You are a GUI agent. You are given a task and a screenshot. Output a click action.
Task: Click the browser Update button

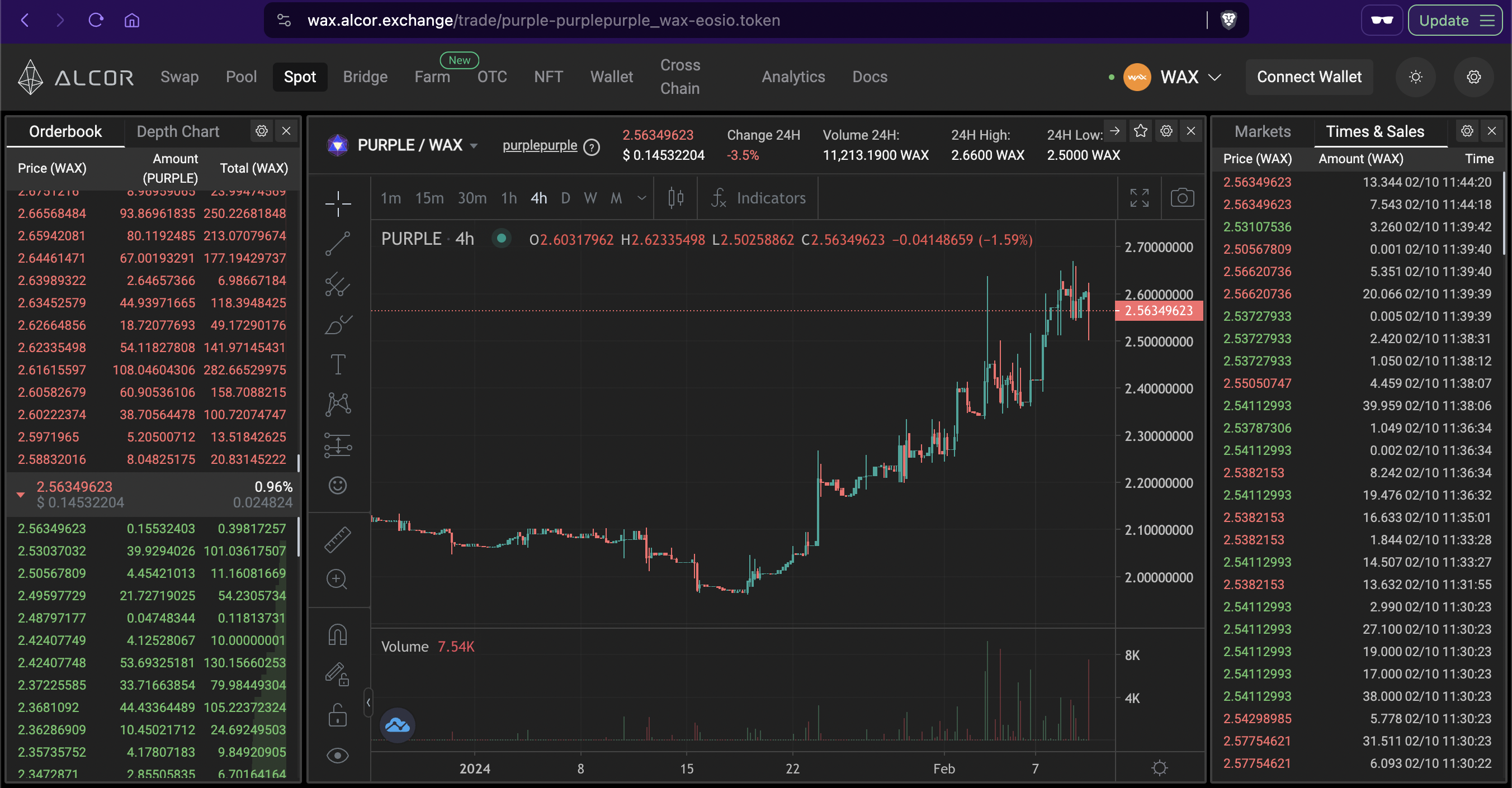point(1456,21)
